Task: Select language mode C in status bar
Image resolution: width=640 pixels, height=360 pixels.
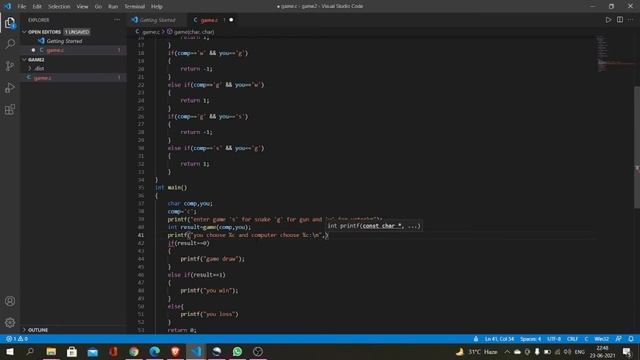Action: click(x=586, y=339)
